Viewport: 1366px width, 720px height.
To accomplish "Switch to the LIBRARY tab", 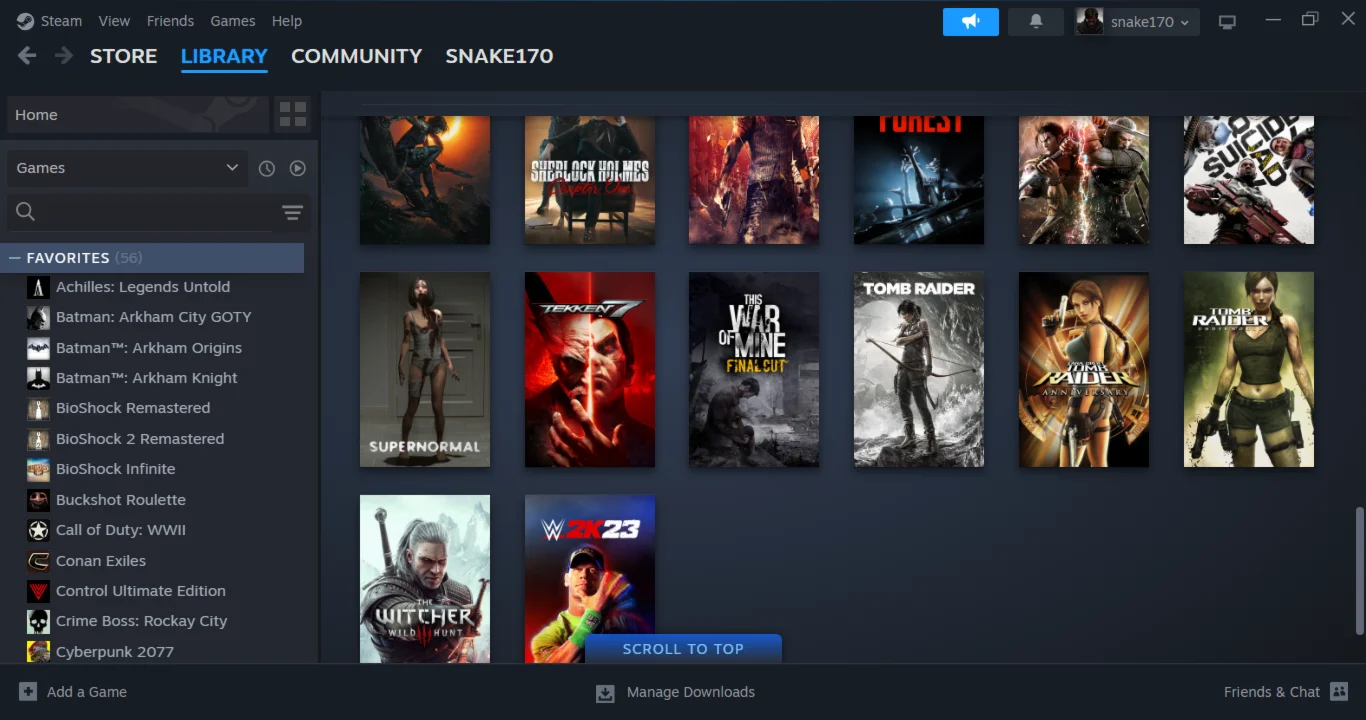I will coord(224,56).
